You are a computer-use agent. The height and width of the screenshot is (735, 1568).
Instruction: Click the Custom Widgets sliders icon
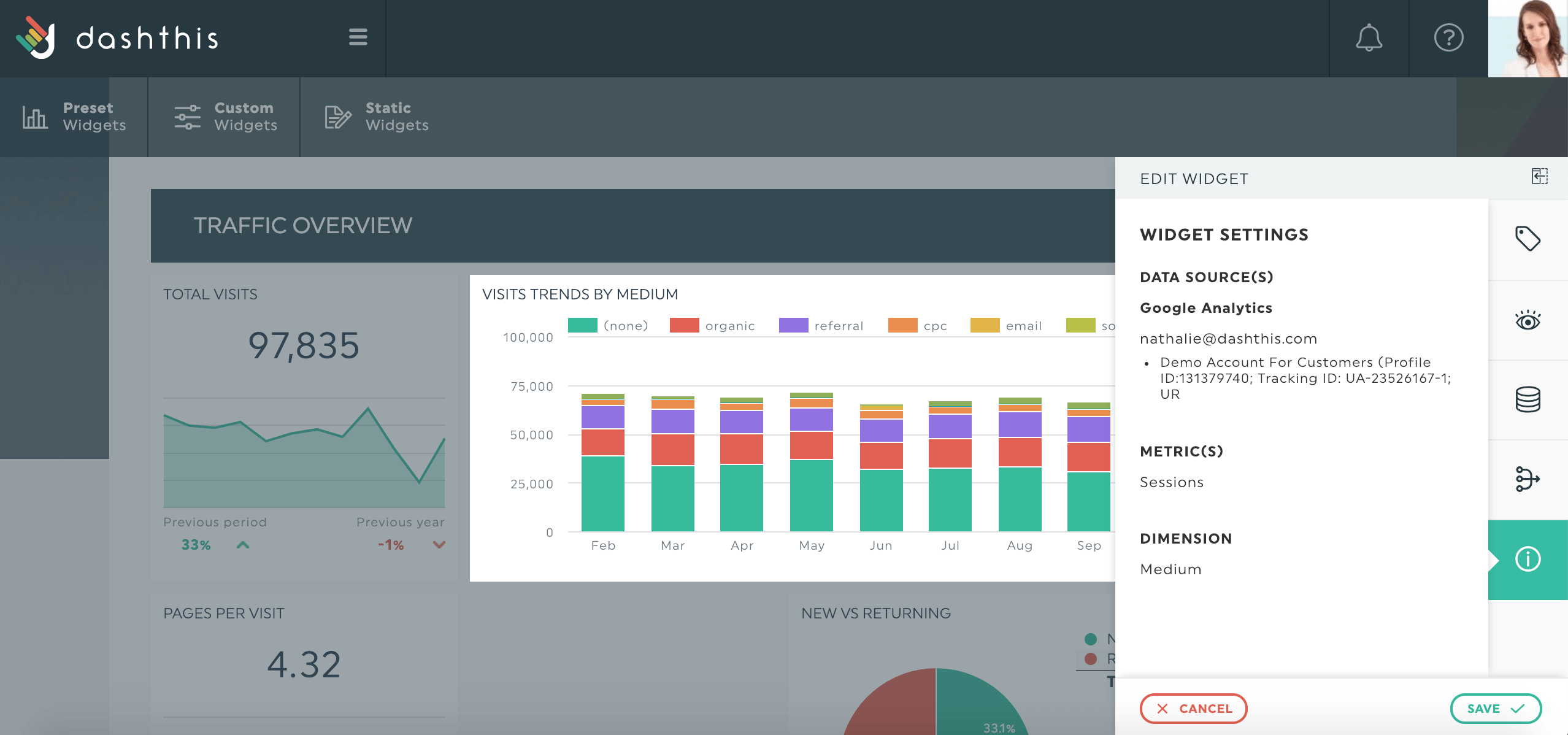(187, 117)
